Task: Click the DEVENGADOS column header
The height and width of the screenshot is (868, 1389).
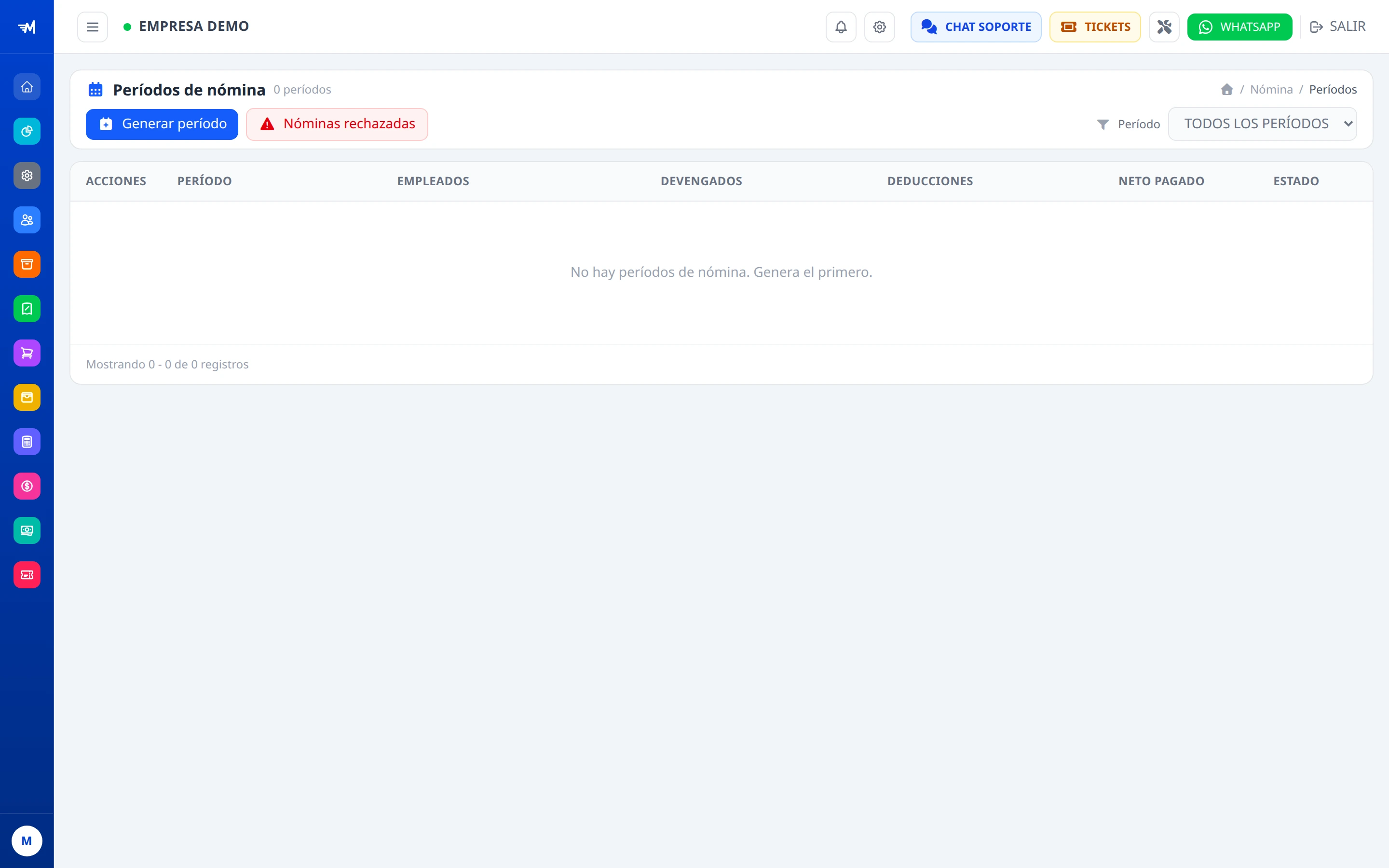Action: tap(701, 181)
